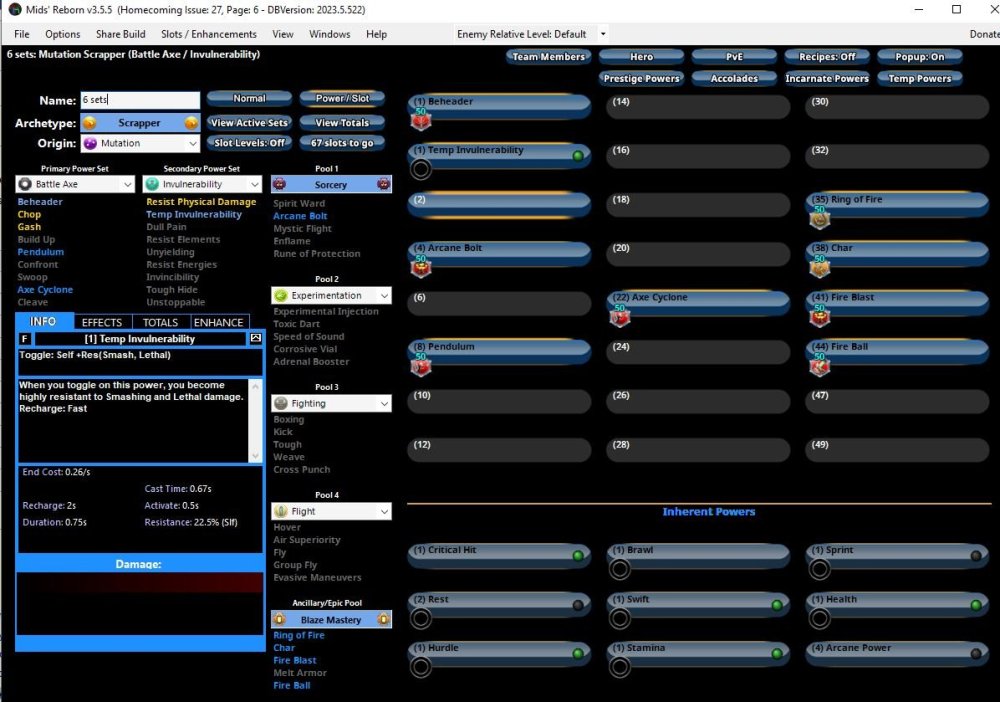The width and height of the screenshot is (1000, 702).
Task: Click the enhancement icon under Pendulum
Action: pos(421,366)
